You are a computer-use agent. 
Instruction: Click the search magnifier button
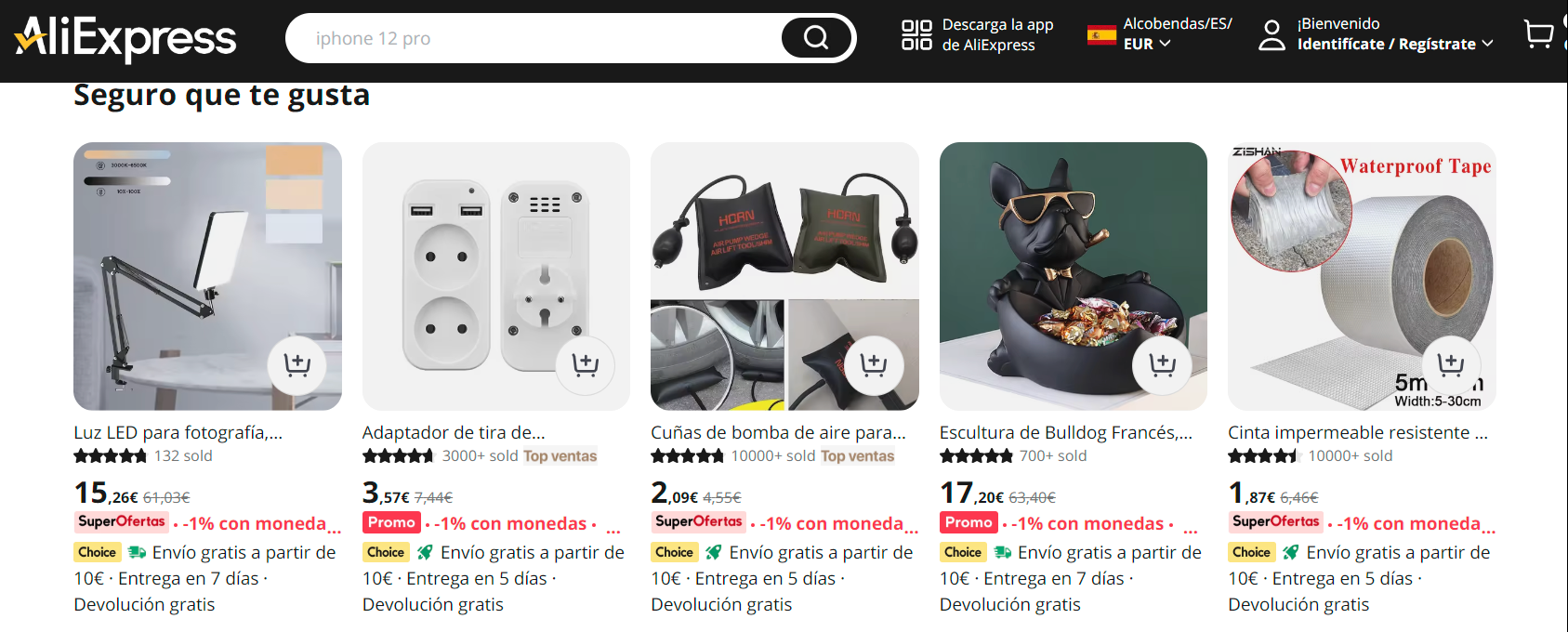point(816,38)
